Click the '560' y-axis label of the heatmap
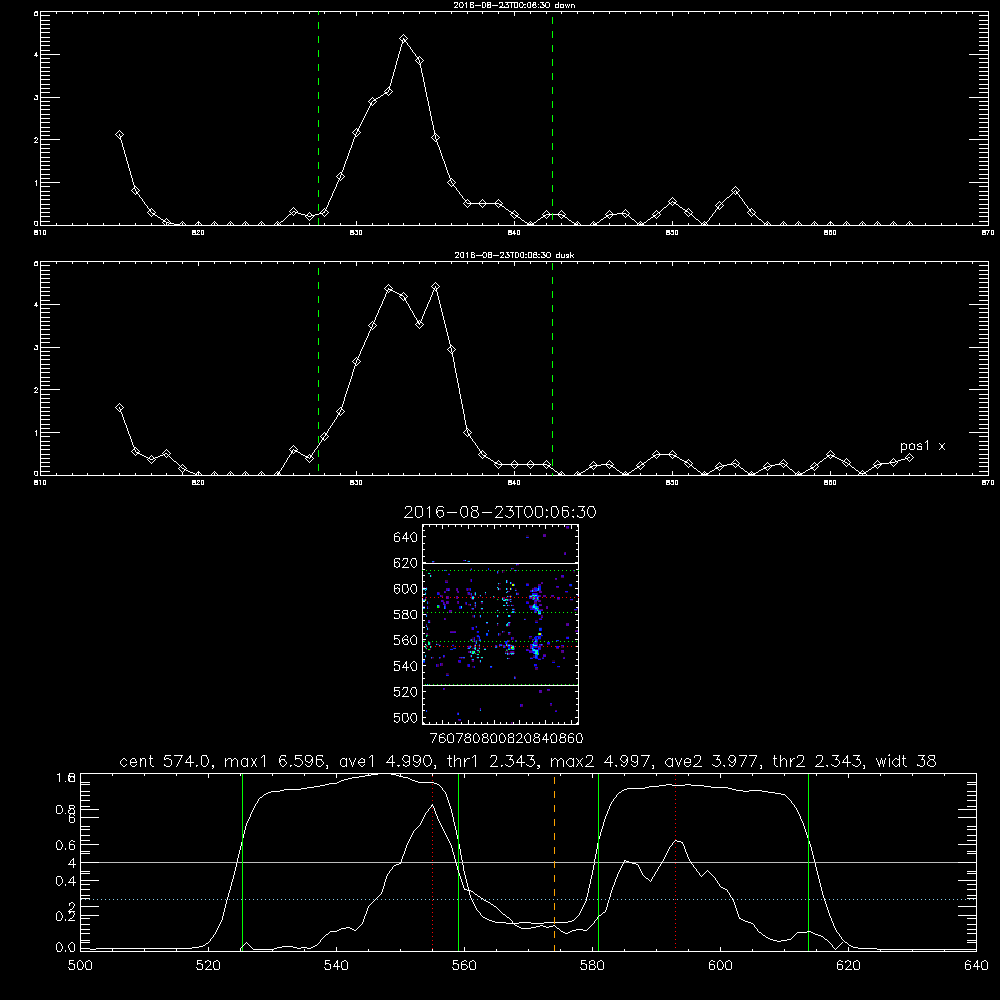 tap(406, 640)
